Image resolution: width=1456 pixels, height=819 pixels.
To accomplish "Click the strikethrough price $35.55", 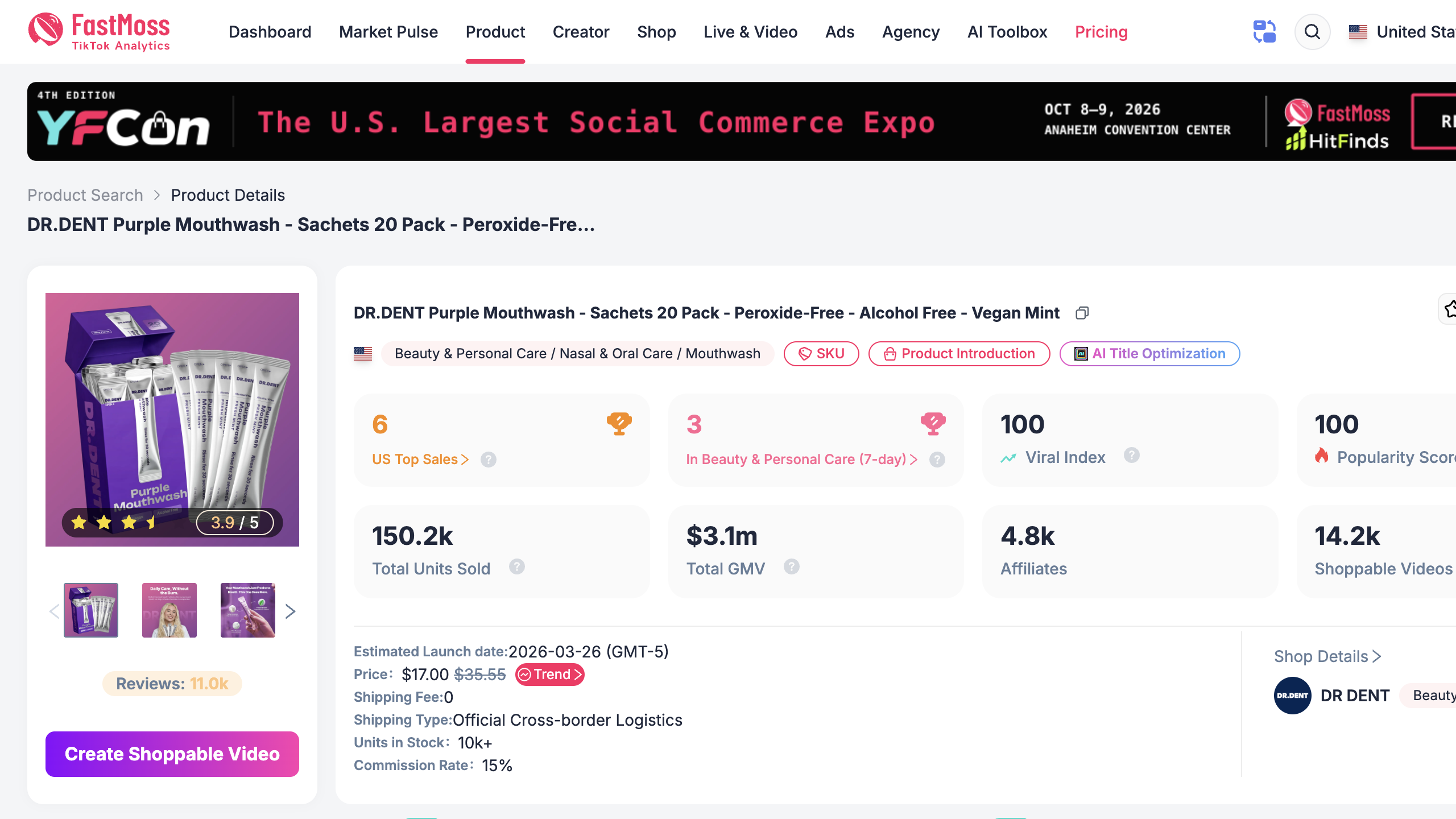I will 480,675.
